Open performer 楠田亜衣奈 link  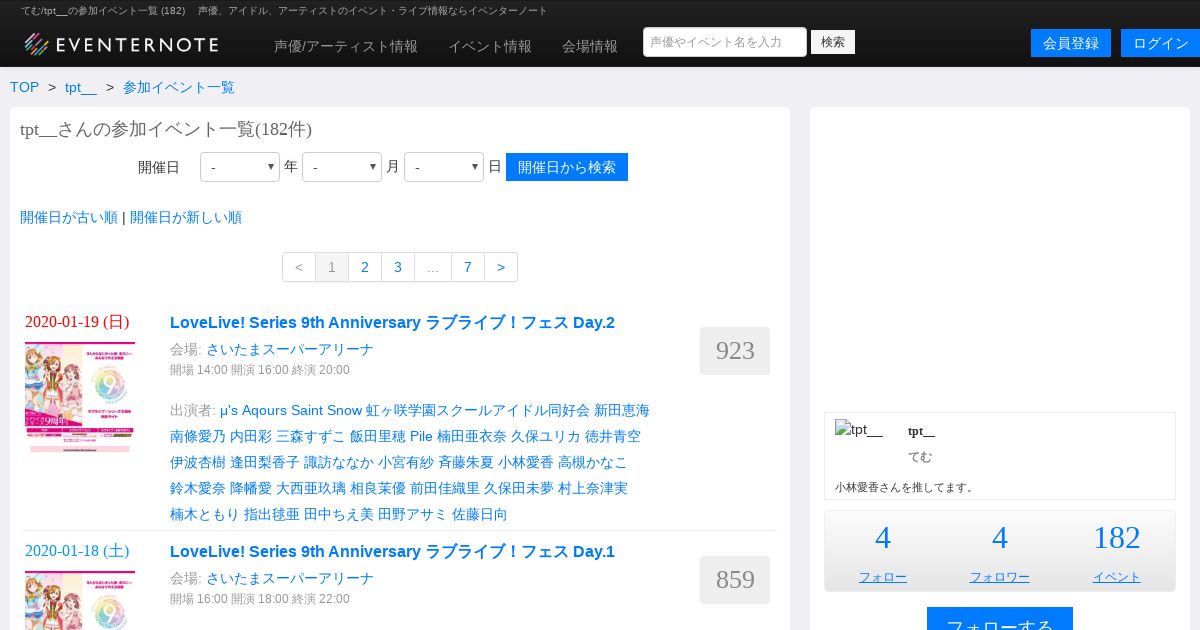coord(472,436)
